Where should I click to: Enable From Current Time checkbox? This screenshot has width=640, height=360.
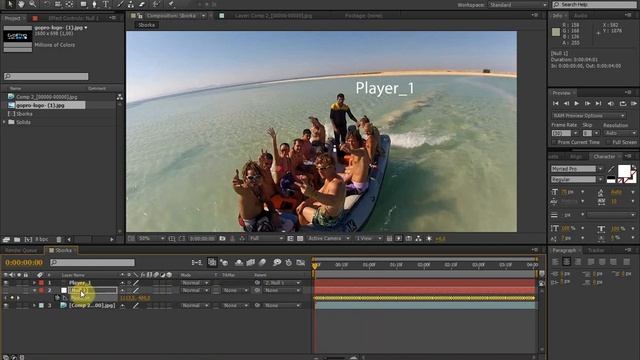click(554, 142)
